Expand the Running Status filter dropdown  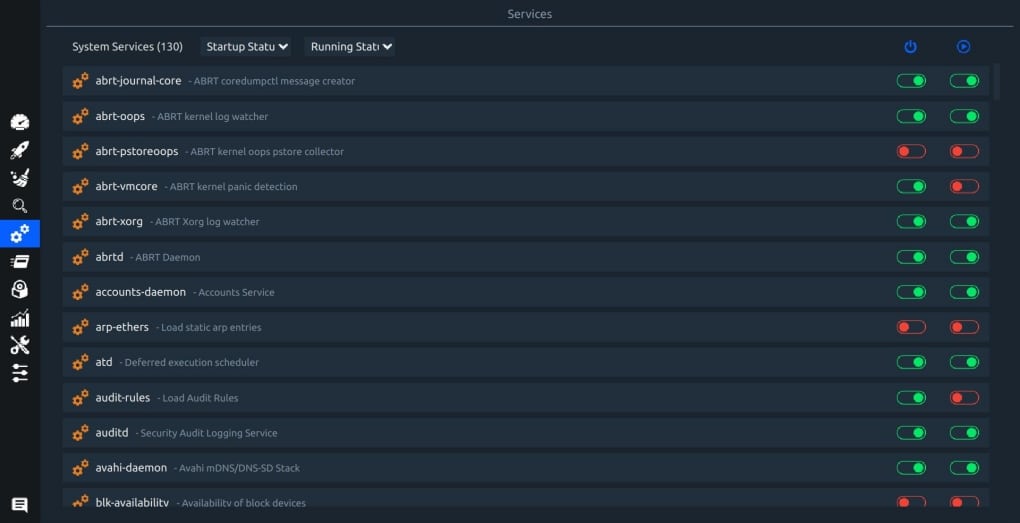[x=350, y=47]
